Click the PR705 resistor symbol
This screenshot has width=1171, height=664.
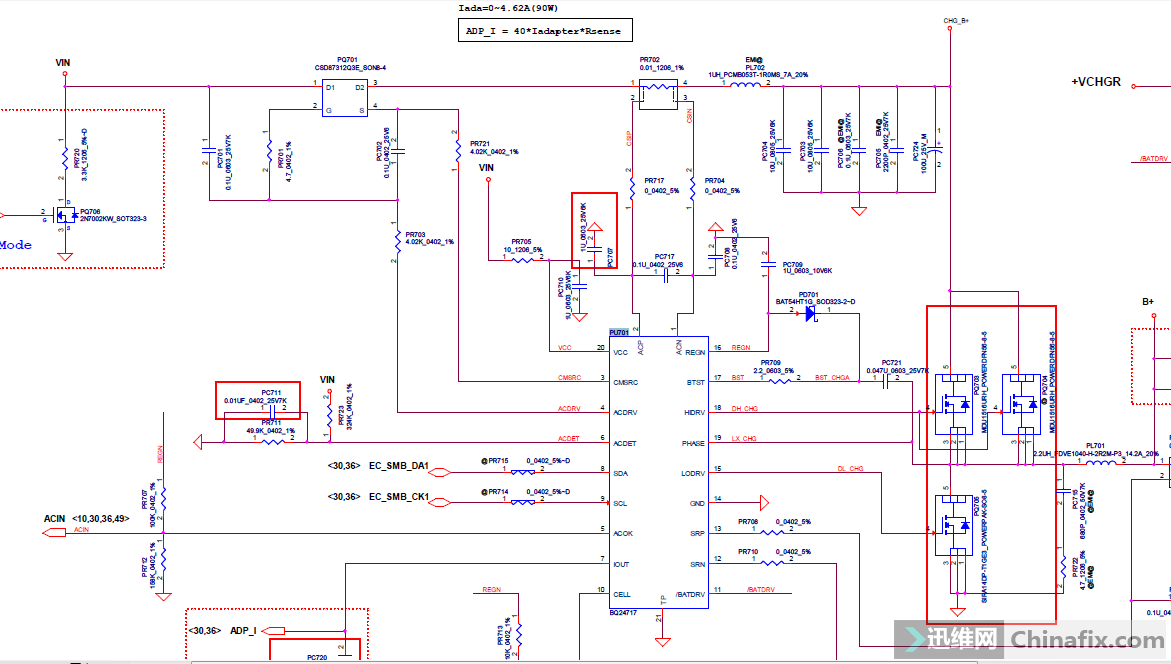point(525,260)
